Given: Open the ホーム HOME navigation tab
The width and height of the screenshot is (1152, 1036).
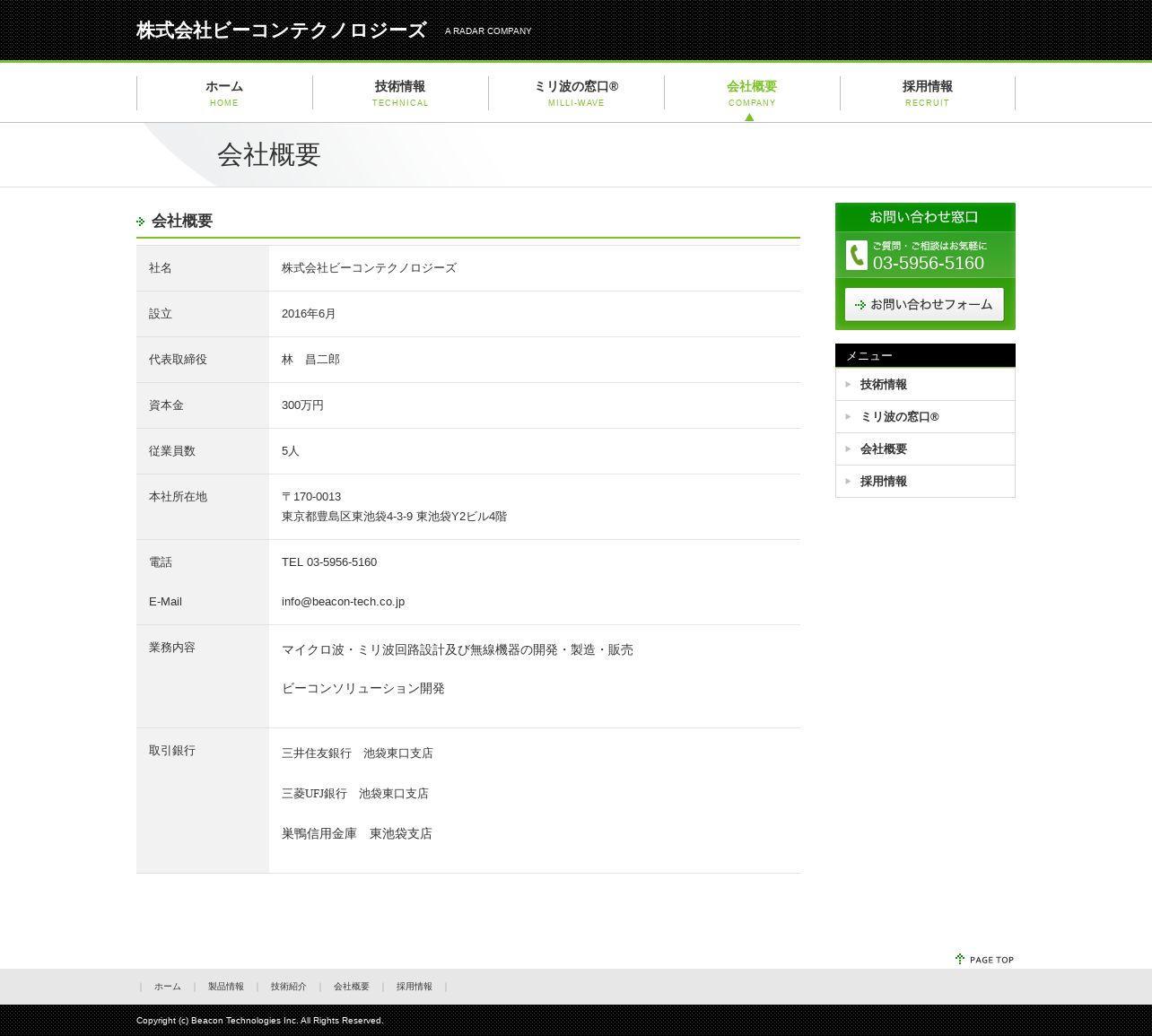Looking at the screenshot, I should [x=224, y=93].
